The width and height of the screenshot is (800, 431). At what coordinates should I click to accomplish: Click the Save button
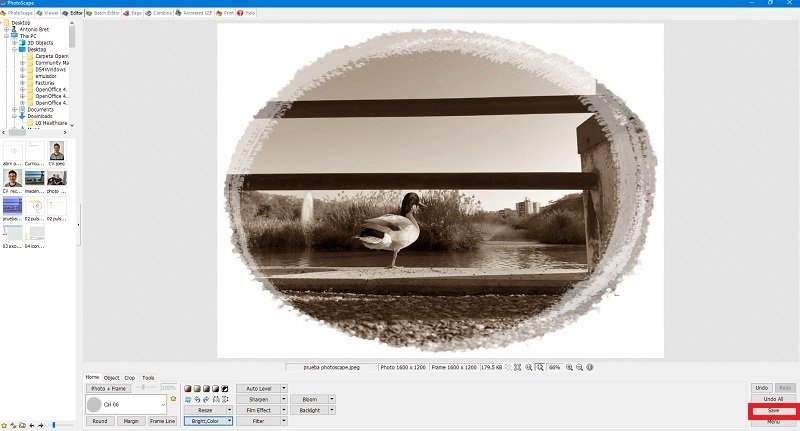pos(773,410)
